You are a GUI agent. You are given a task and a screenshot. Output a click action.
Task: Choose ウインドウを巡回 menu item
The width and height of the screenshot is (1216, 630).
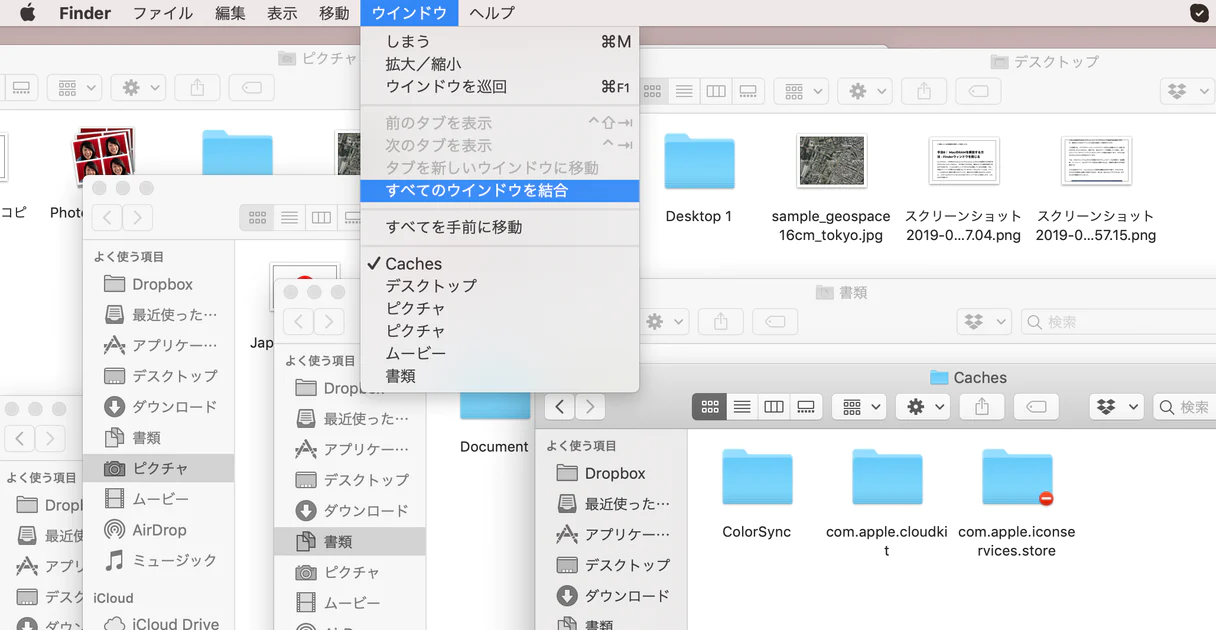point(500,87)
